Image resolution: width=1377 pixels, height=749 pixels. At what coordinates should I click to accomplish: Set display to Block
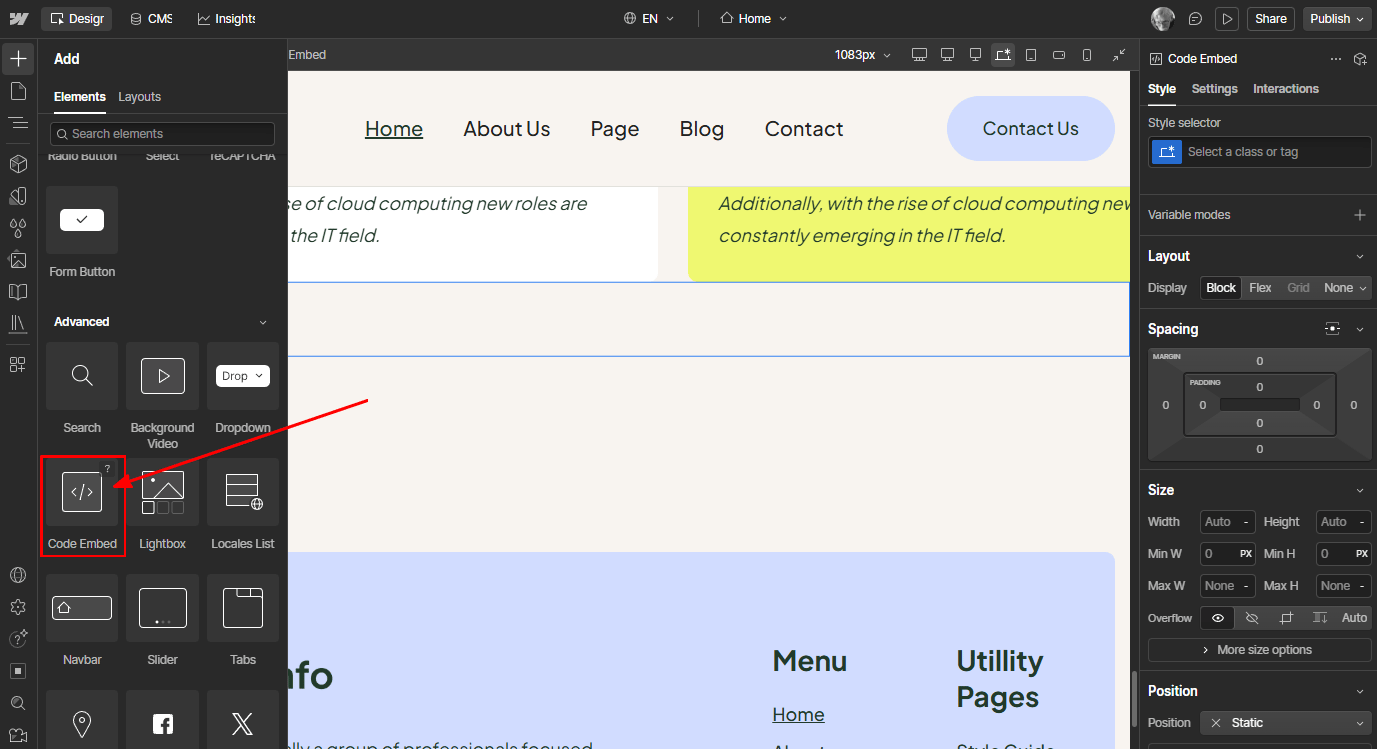1221,288
